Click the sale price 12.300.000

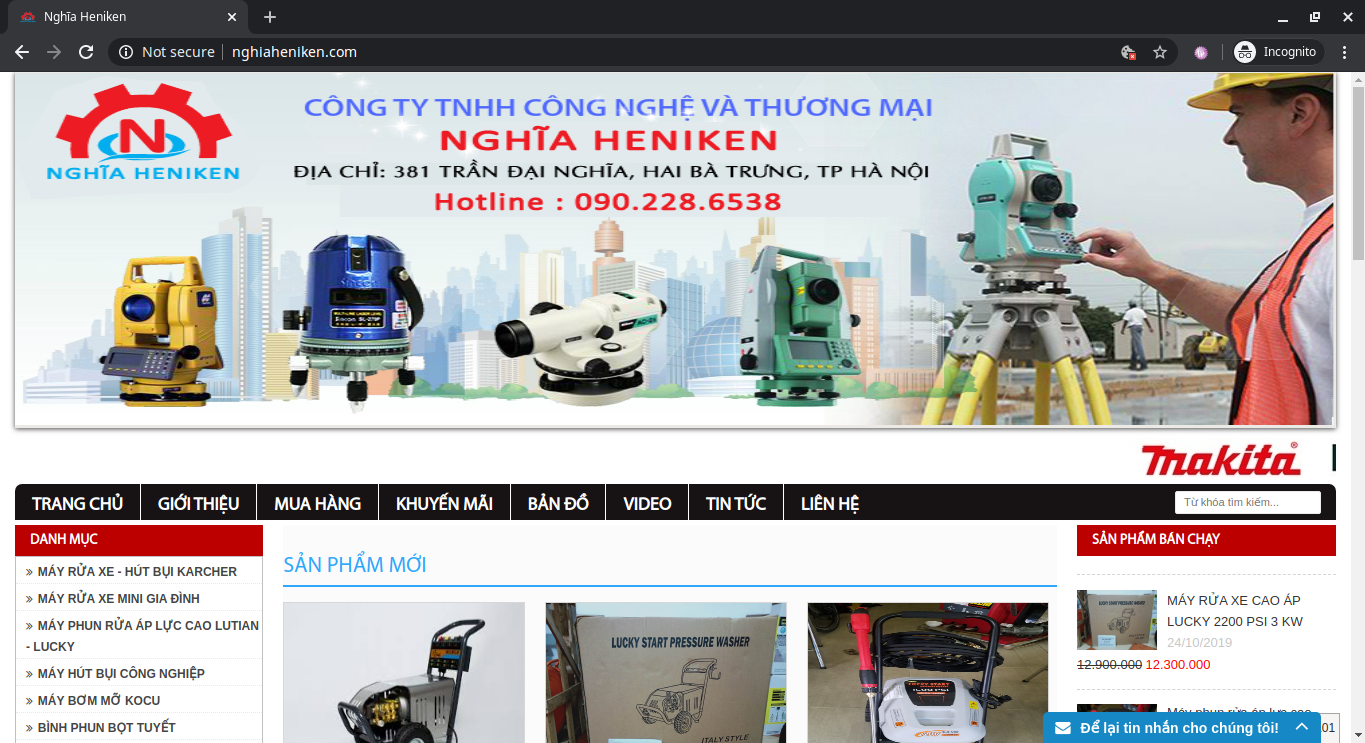pos(1177,665)
